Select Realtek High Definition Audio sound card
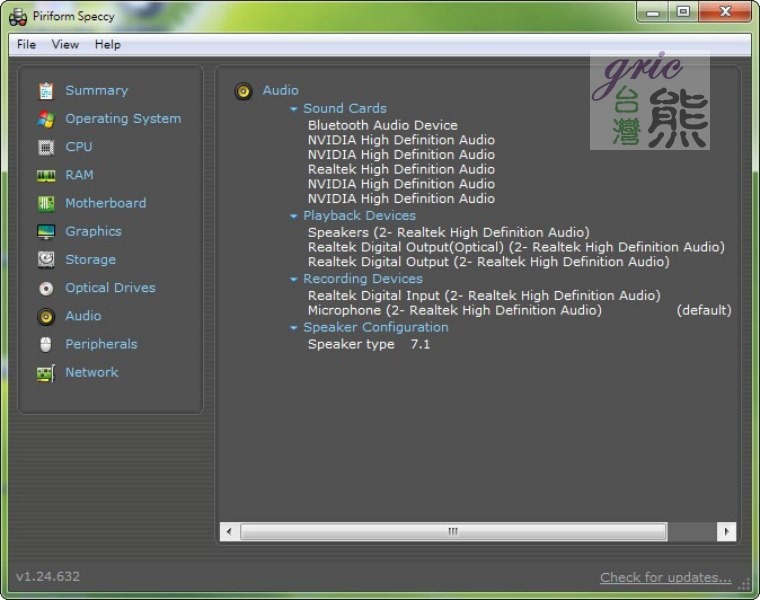This screenshot has height=600, width=760. 401,170
